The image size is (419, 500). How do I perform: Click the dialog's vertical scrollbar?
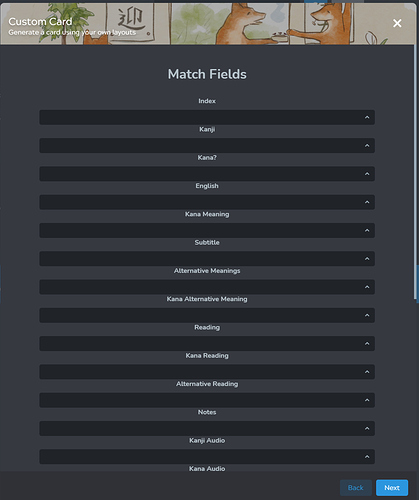coord(415,173)
